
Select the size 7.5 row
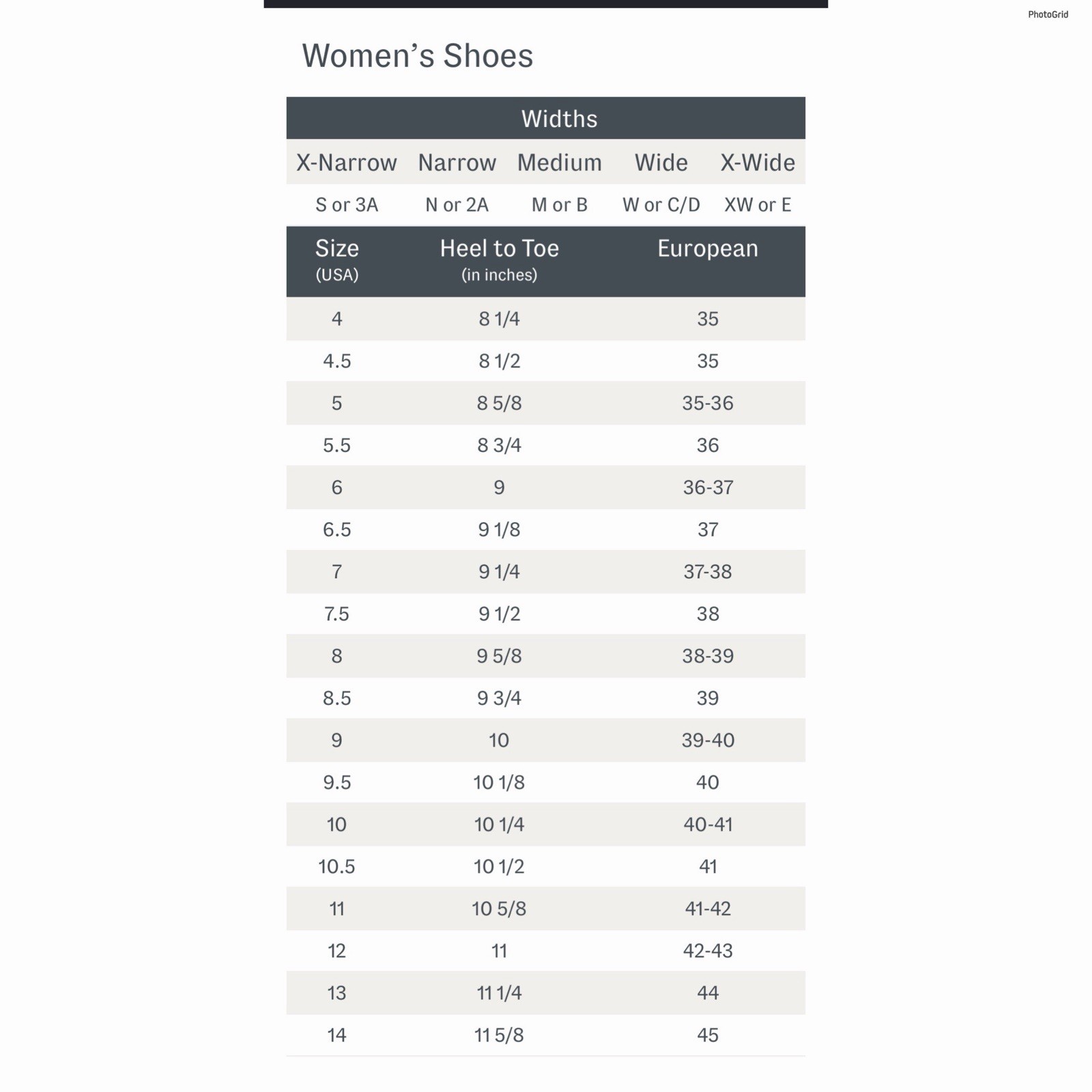[545, 614]
